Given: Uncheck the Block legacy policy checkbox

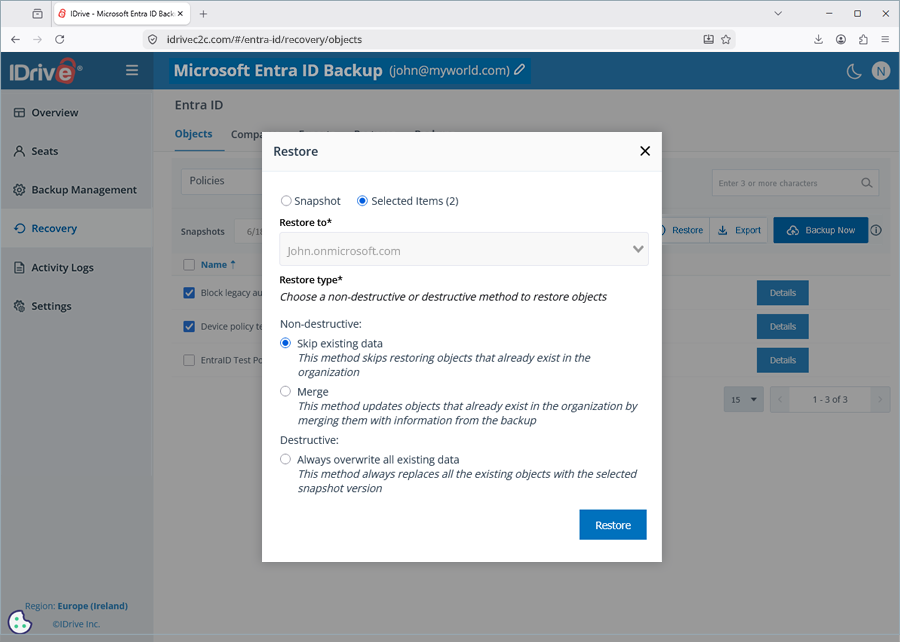Looking at the screenshot, I should pos(189,293).
